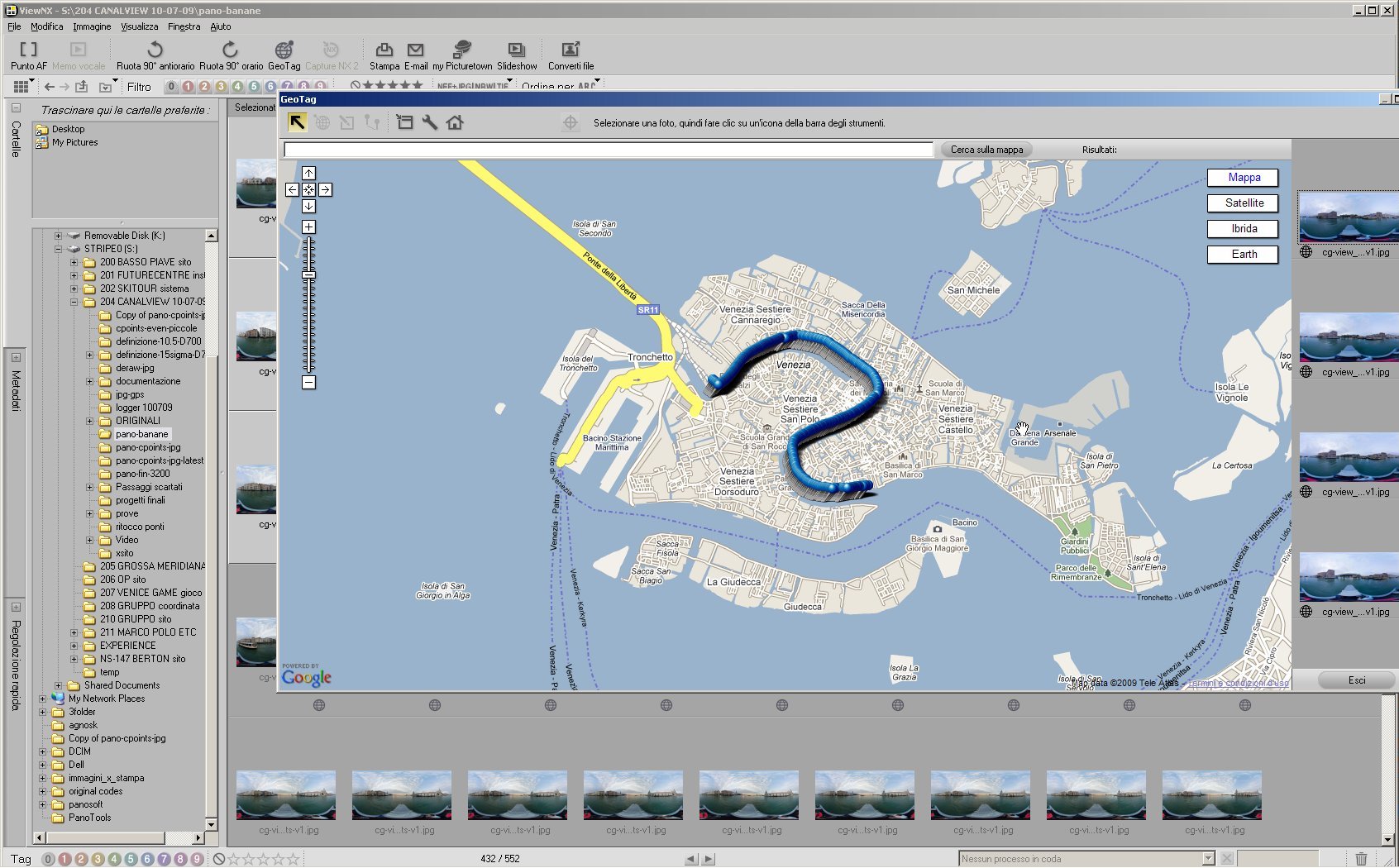Expand the ORIGINALI folder node
Screen dimensions: 1399x868
click(89, 421)
